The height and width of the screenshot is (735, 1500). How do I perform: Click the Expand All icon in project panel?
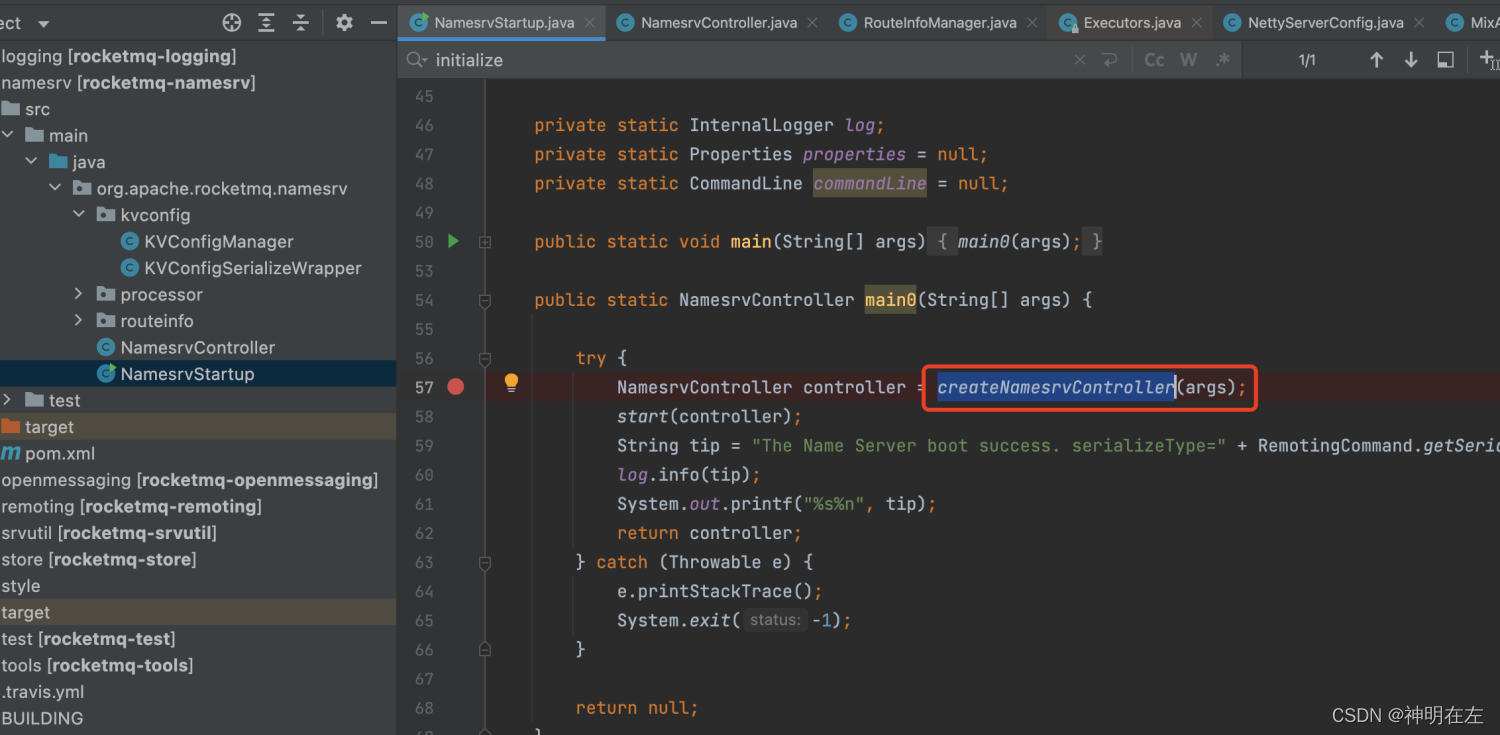tap(266, 22)
